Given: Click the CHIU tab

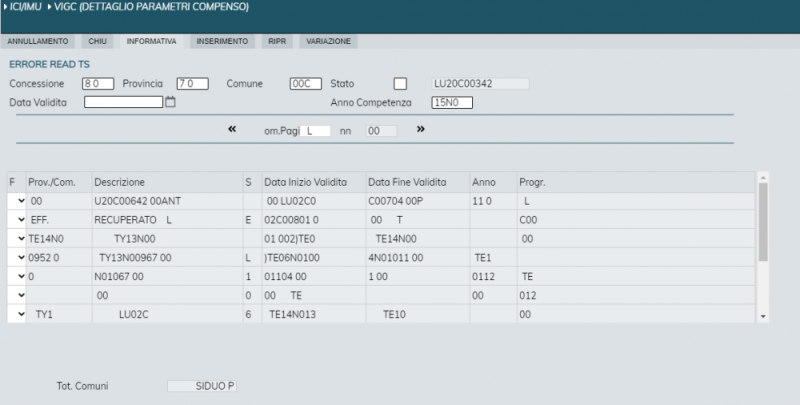Looking at the screenshot, I should coord(97,42).
